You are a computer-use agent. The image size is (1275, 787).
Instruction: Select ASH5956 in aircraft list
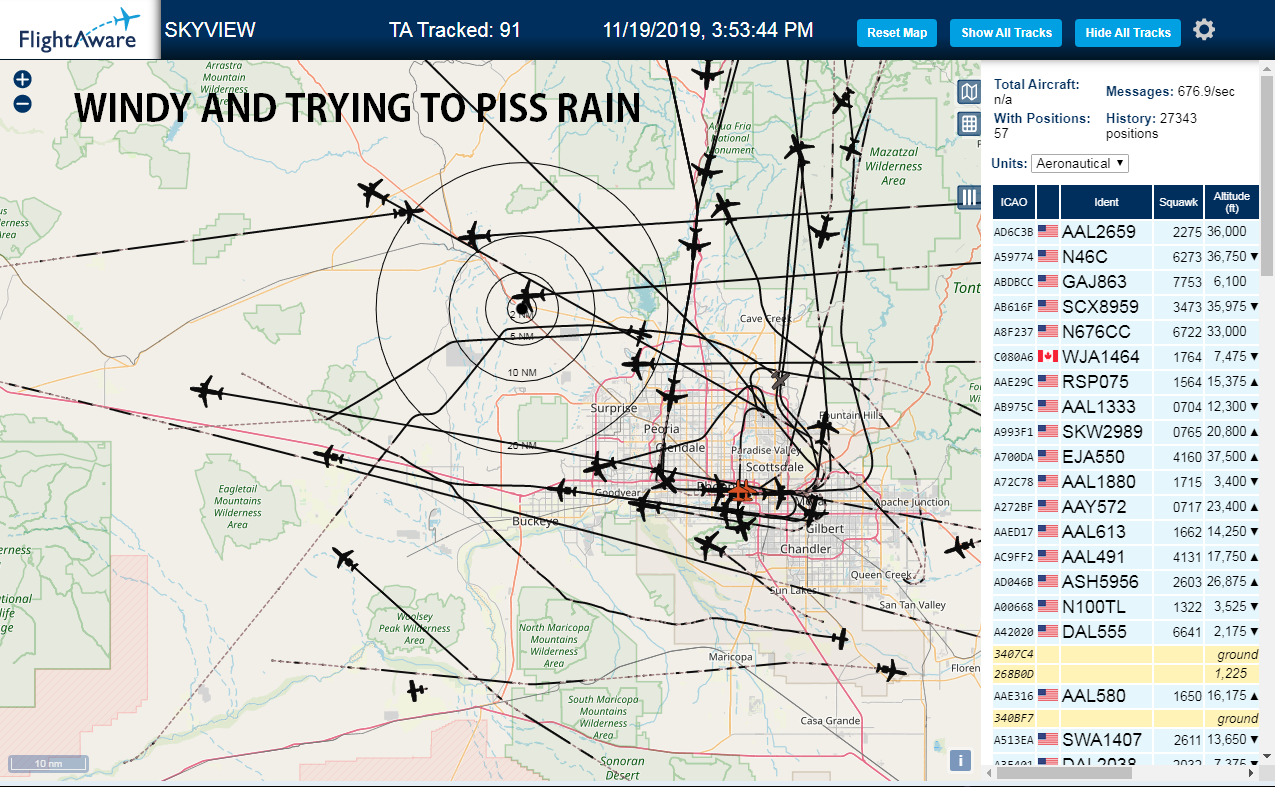[1126, 581]
